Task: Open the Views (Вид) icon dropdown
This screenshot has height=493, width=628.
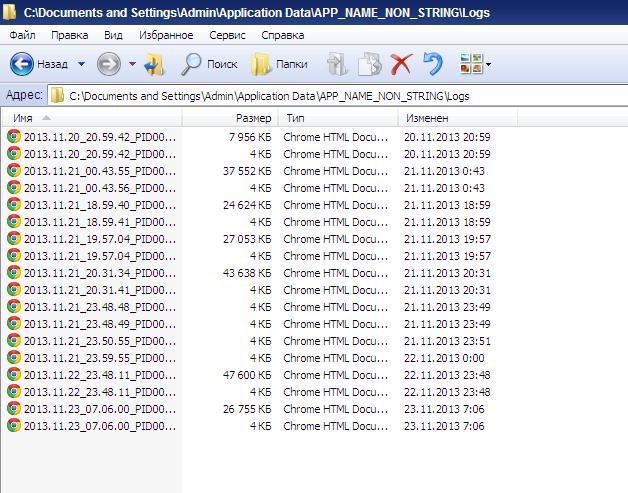Action: pyautogui.click(x=475, y=64)
